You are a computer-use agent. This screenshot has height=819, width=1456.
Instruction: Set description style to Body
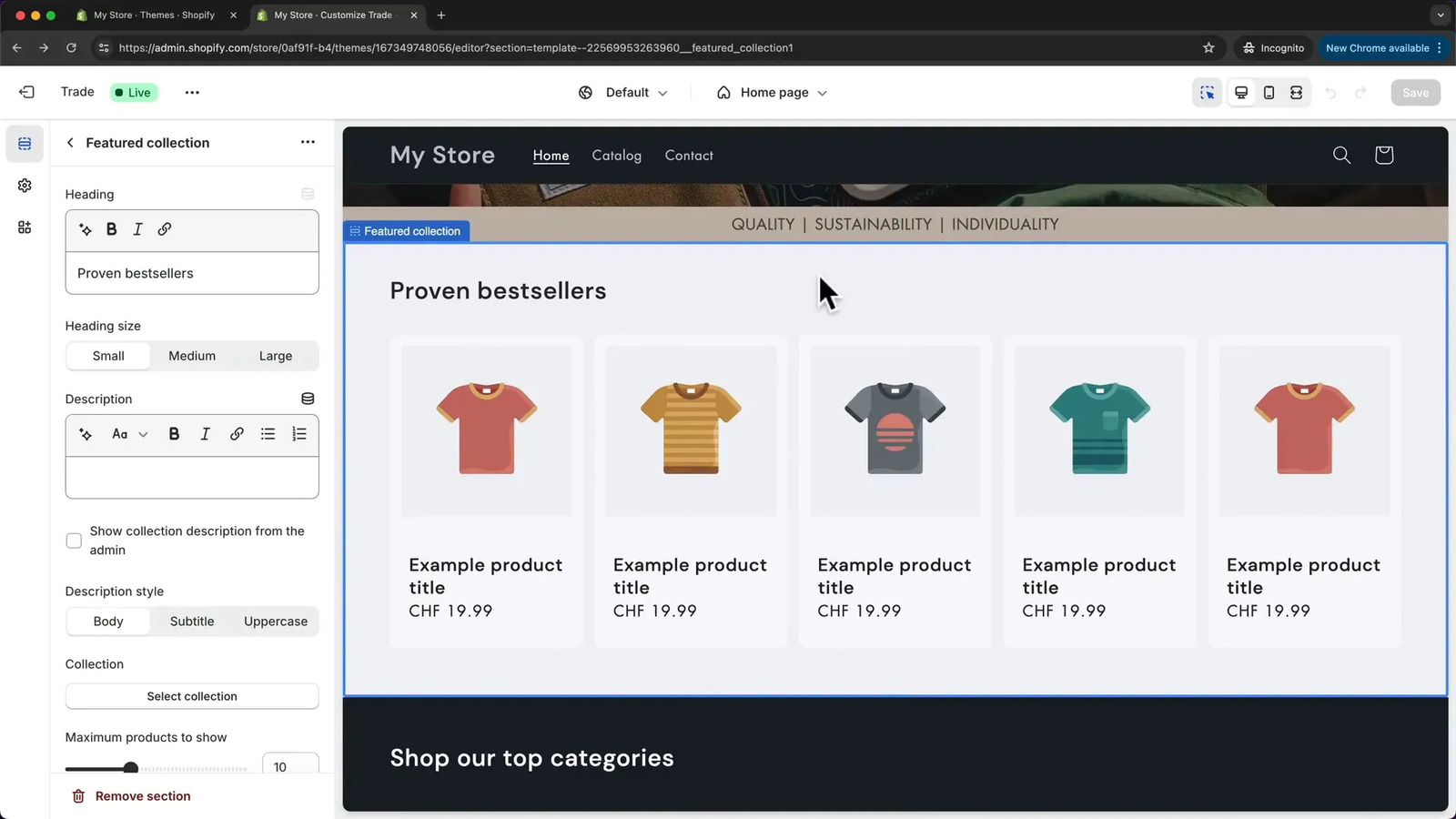pos(108,622)
